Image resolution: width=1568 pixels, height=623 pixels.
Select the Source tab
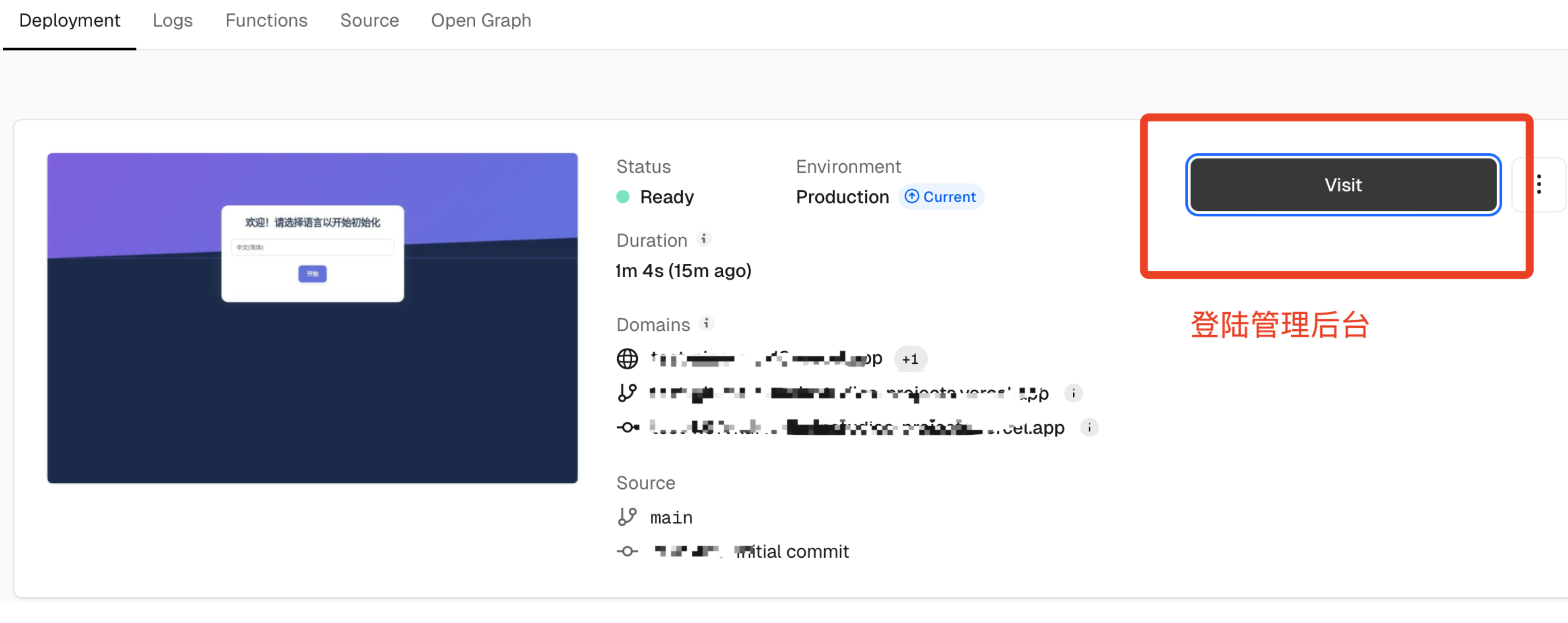(369, 21)
